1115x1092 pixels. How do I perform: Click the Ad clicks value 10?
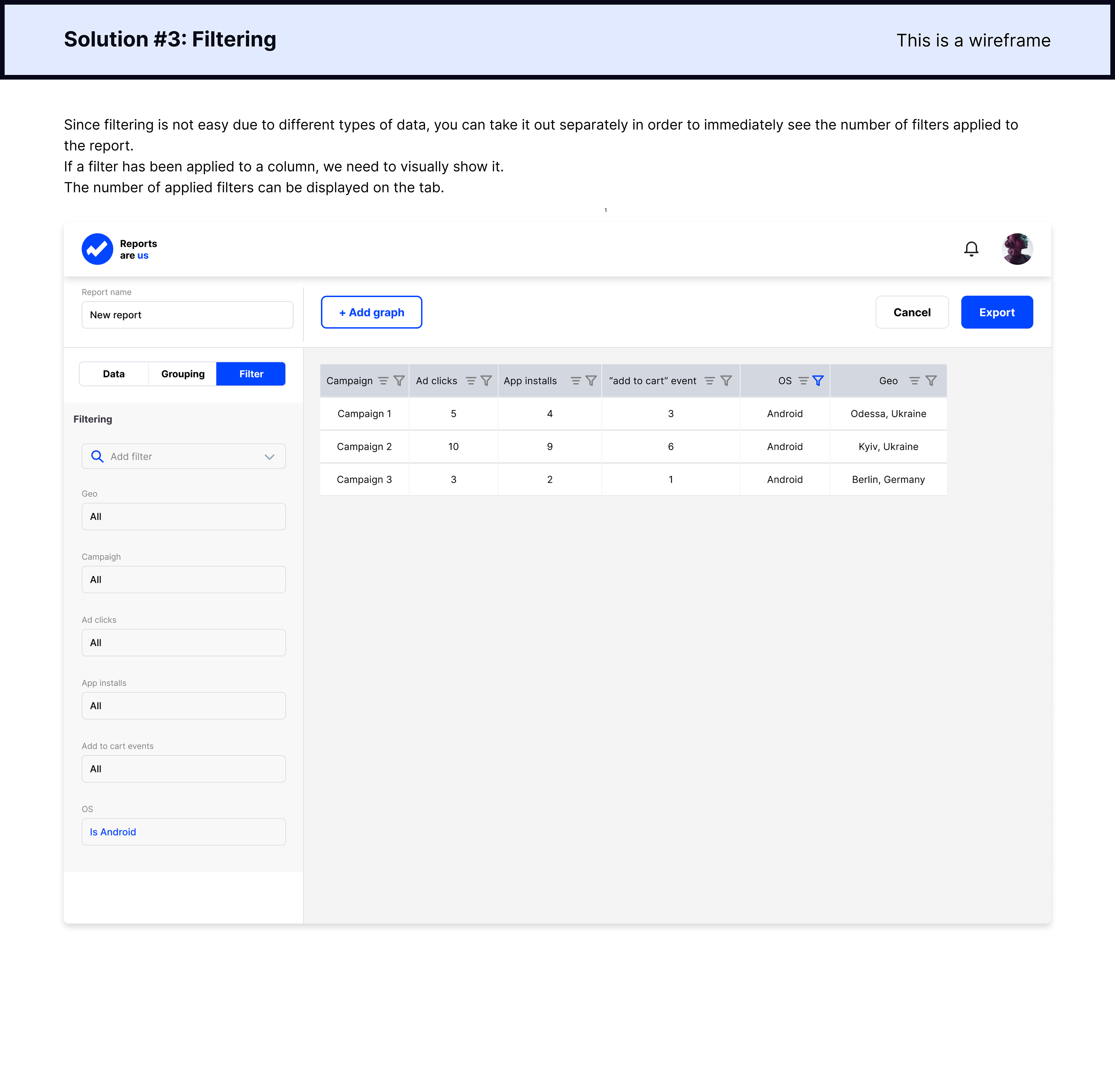coord(454,446)
